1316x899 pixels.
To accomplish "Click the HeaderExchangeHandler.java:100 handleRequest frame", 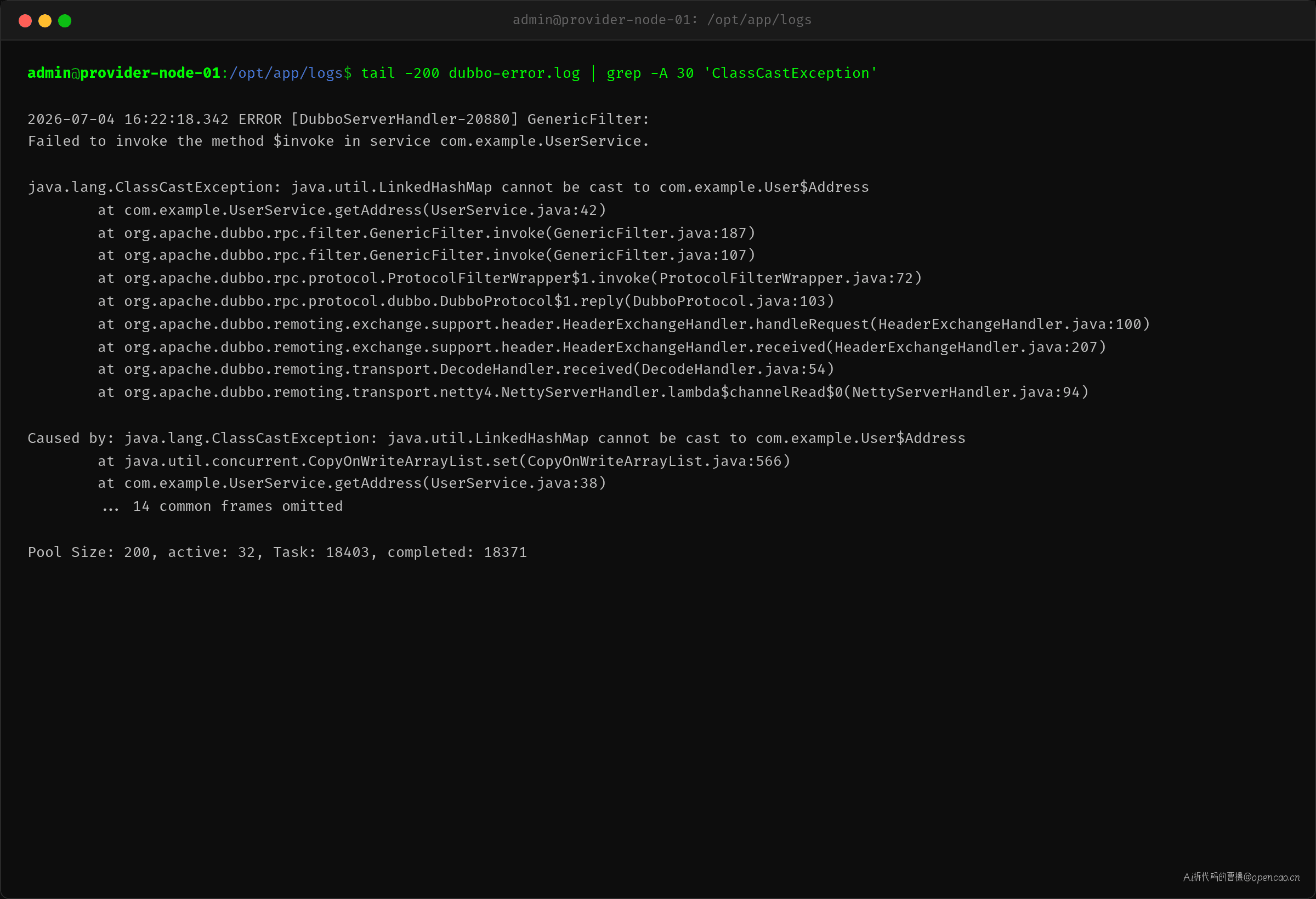I will 624,325.
